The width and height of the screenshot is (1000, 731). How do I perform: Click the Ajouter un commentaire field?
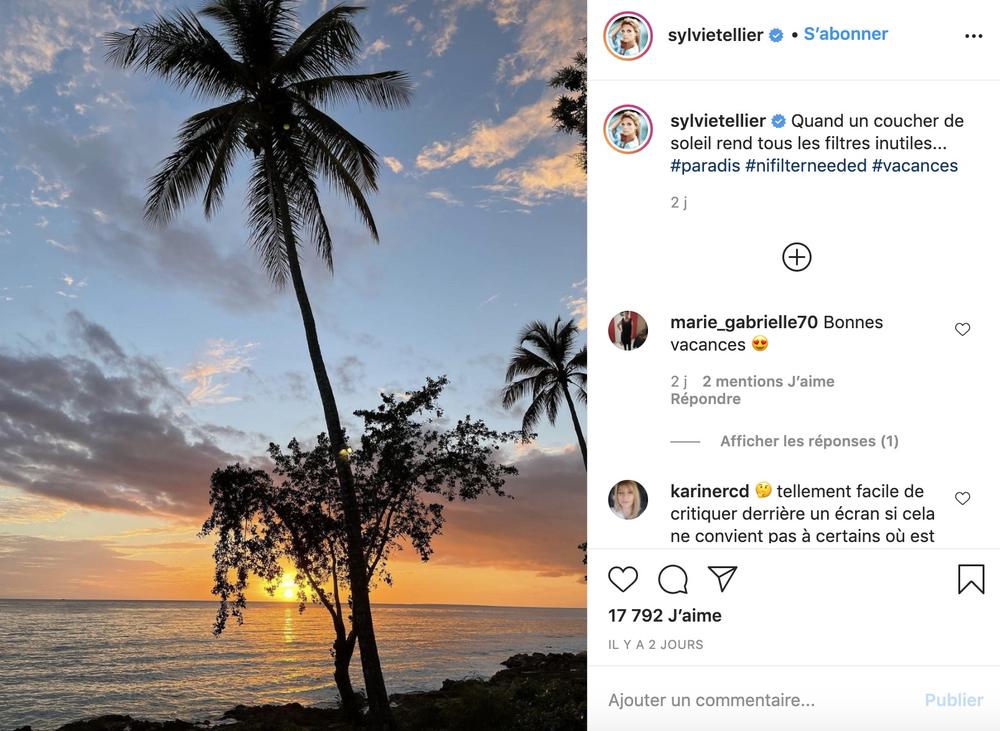click(x=760, y=700)
